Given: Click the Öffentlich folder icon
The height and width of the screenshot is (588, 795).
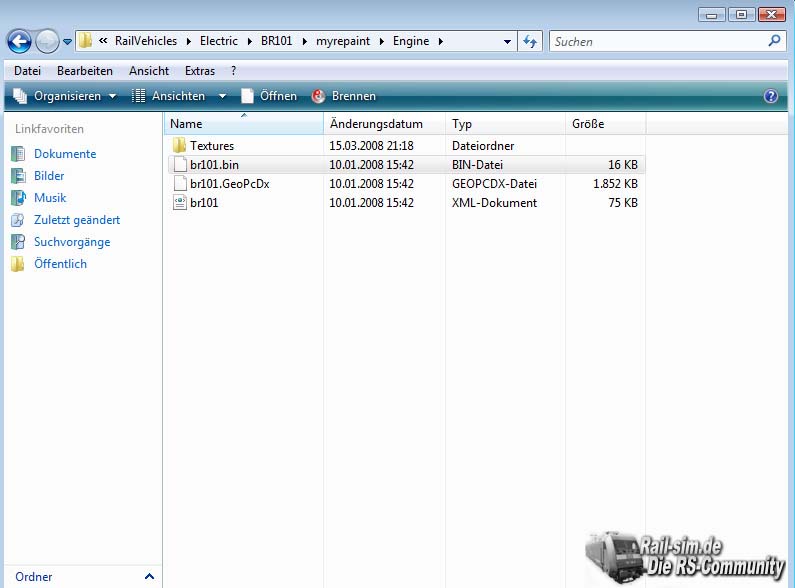Looking at the screenshot, I should pos(18,264).
